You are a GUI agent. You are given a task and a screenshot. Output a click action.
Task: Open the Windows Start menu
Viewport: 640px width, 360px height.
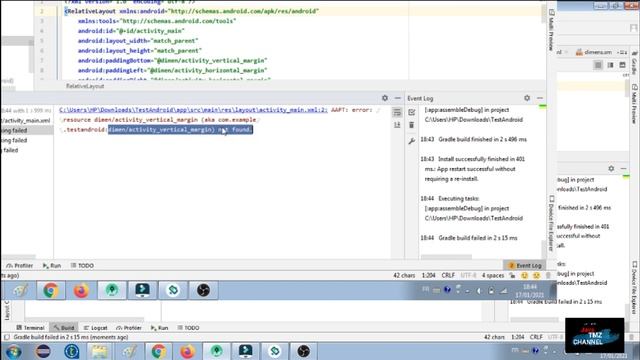tap(14, 351)
